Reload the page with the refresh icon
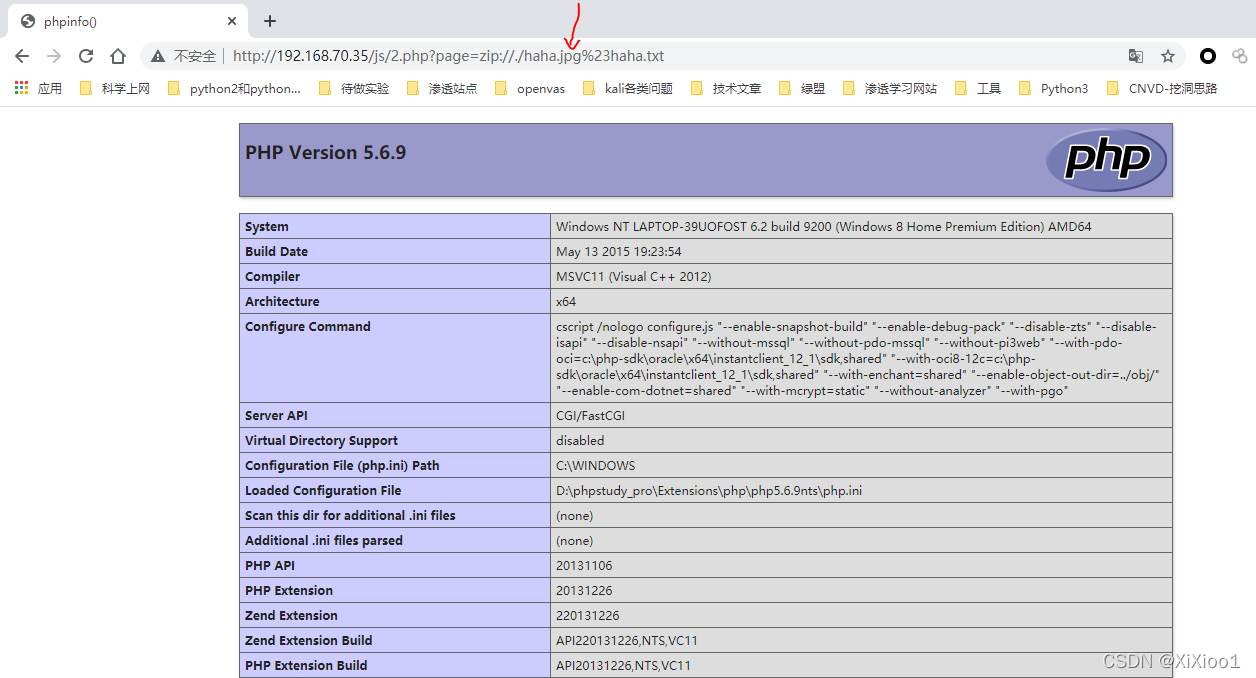The width and height of the screenshot is (1256, 678). tap(86, 56)
